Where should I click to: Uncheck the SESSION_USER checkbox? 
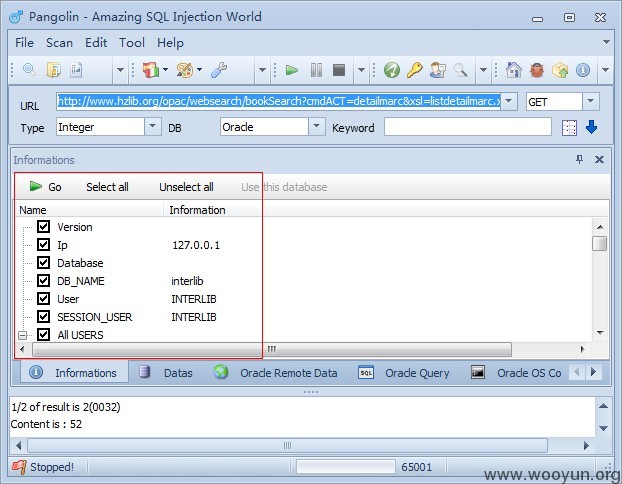[x=43, y=317]
